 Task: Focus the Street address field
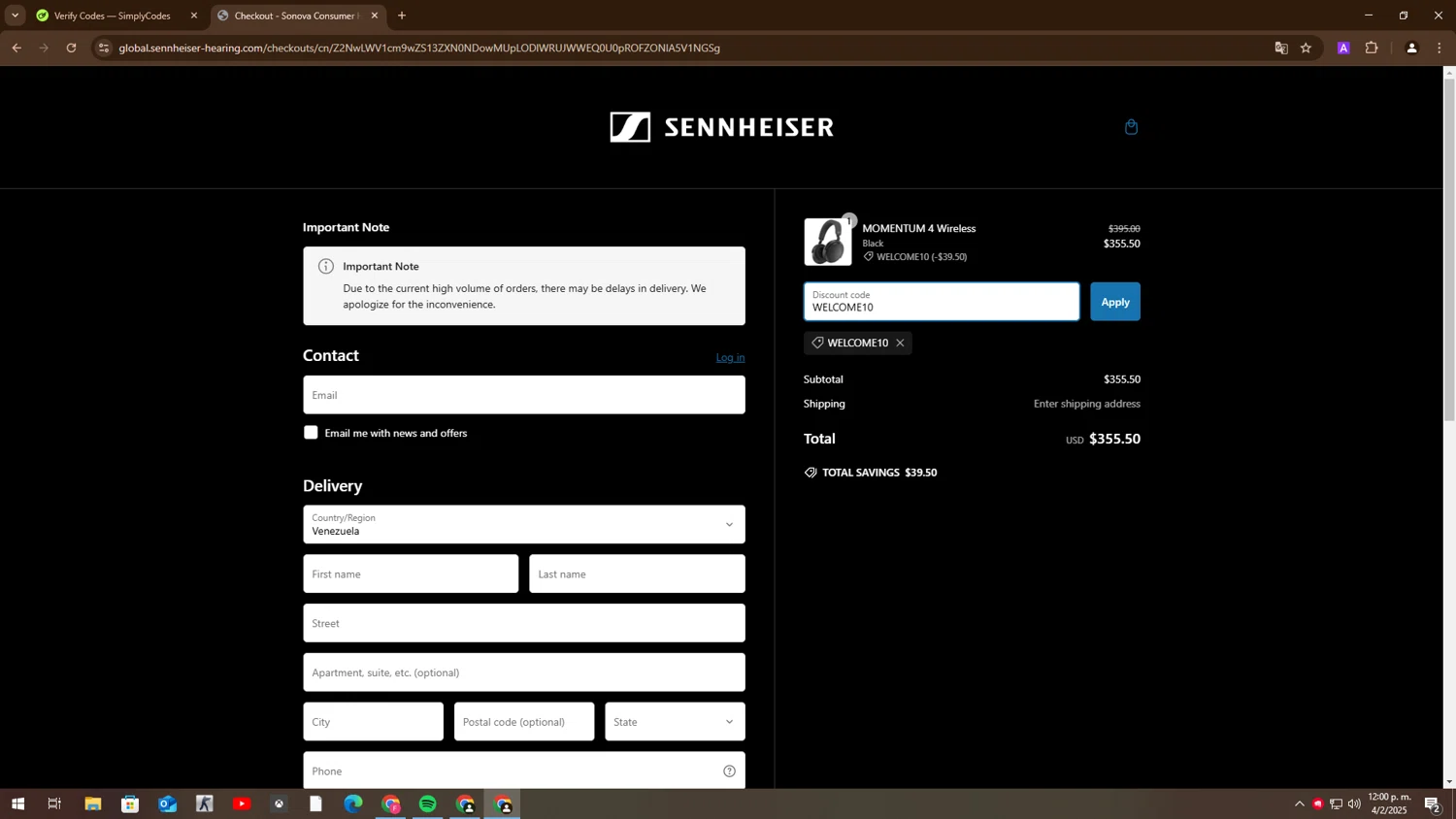click(x=524, y=623)
